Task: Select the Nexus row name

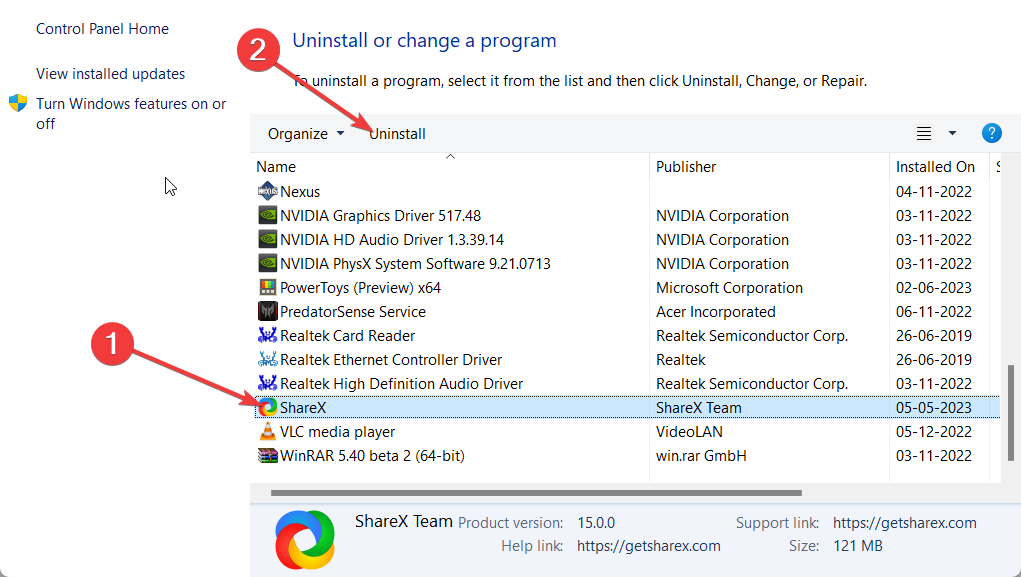Action: 300,191
